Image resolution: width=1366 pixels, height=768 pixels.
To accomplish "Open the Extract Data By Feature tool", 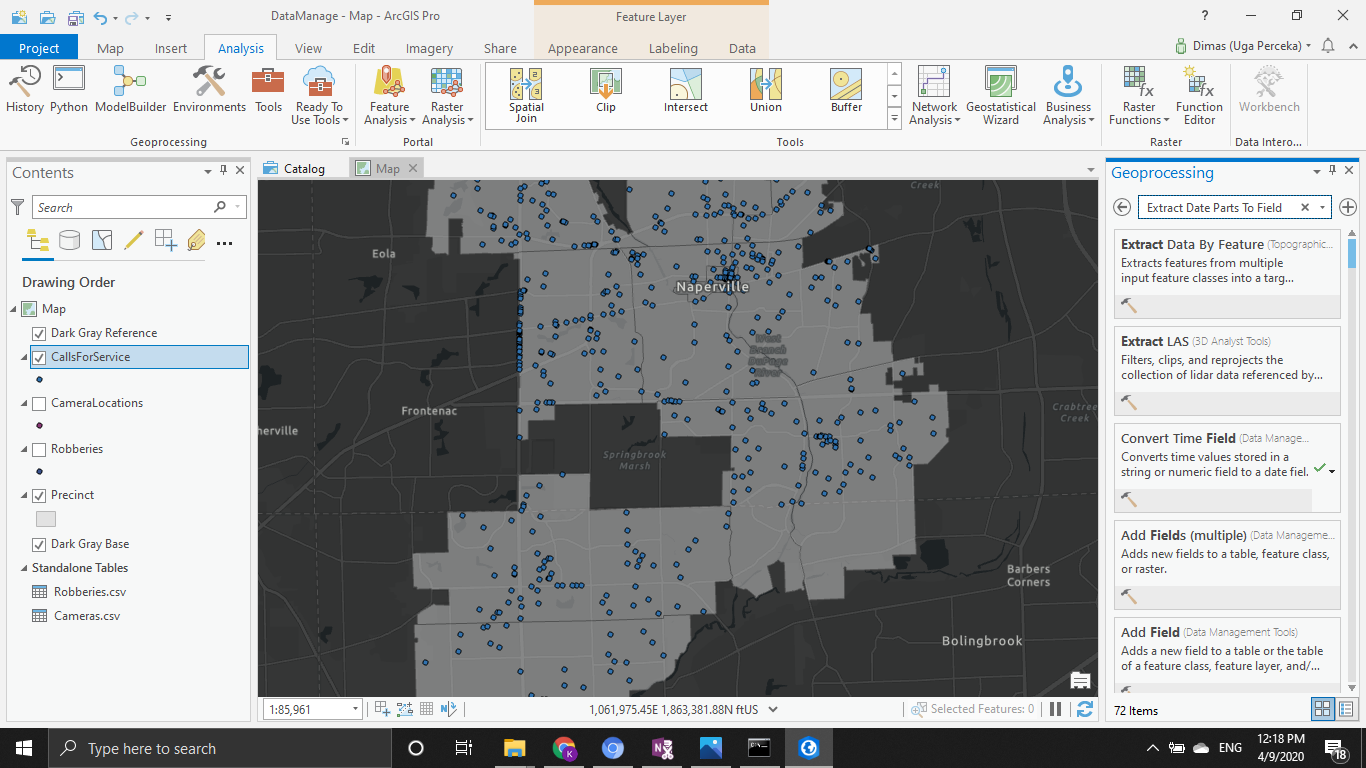I will (1191, 244).
